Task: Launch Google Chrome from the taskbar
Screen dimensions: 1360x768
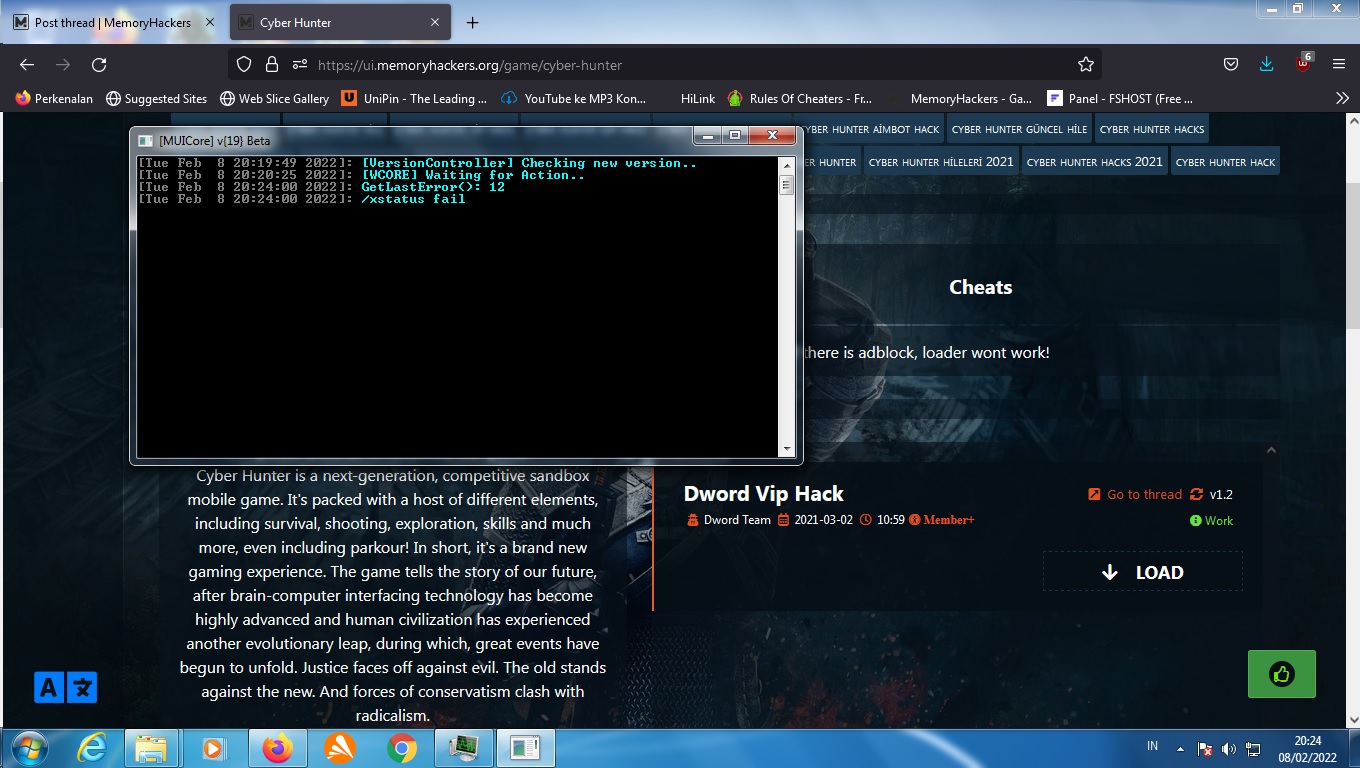Action: 402,748
